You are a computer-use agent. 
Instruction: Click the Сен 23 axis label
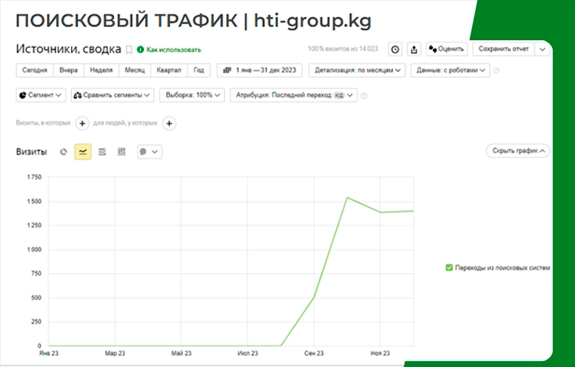(x=314, y=353)
